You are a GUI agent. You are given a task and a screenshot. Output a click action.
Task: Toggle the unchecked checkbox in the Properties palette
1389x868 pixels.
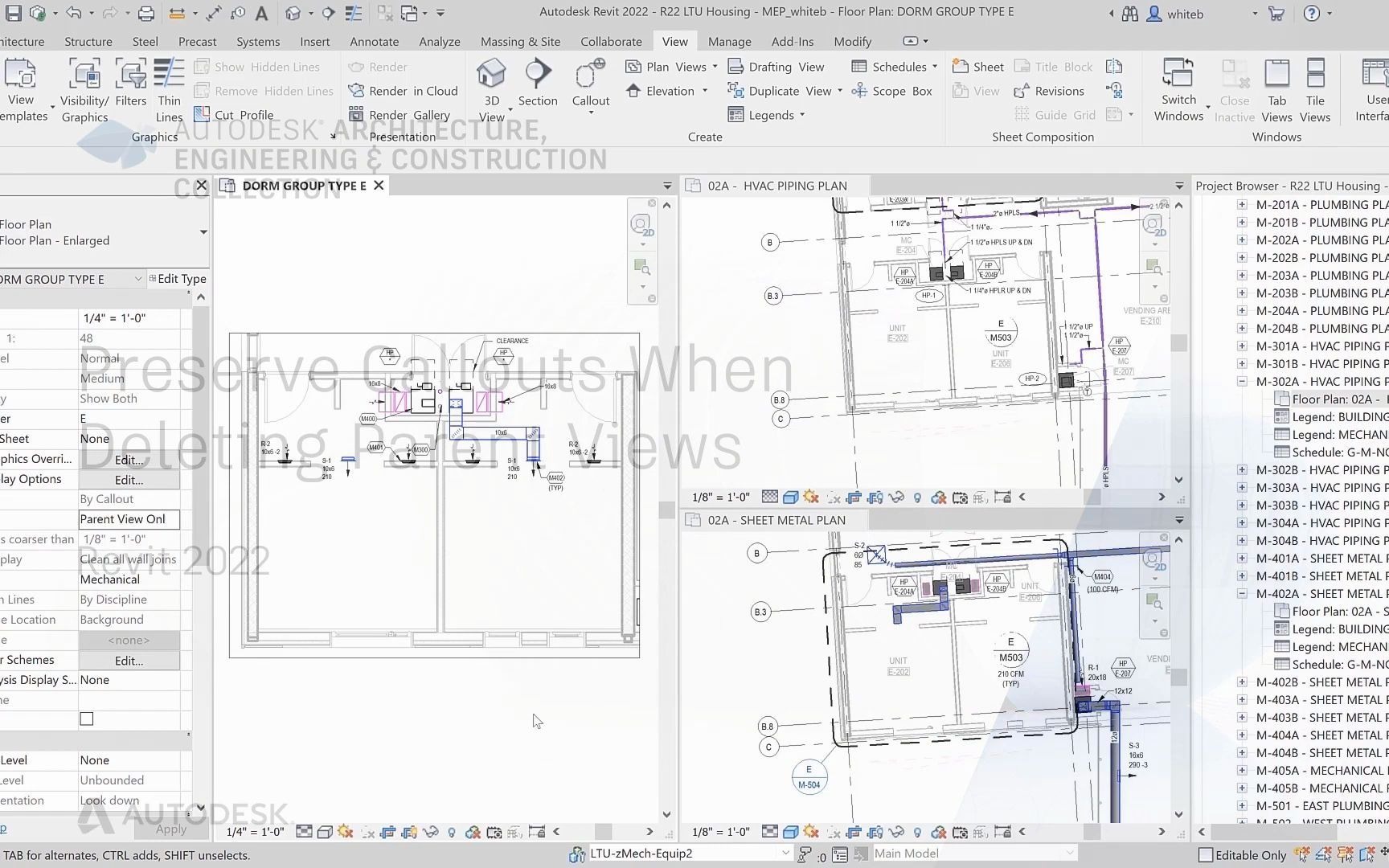[87, 719]
